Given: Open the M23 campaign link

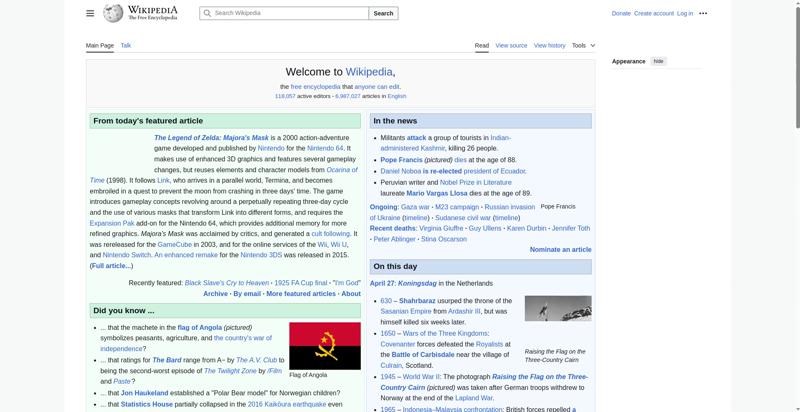Looking at the screenshot, I should (457, 207).
